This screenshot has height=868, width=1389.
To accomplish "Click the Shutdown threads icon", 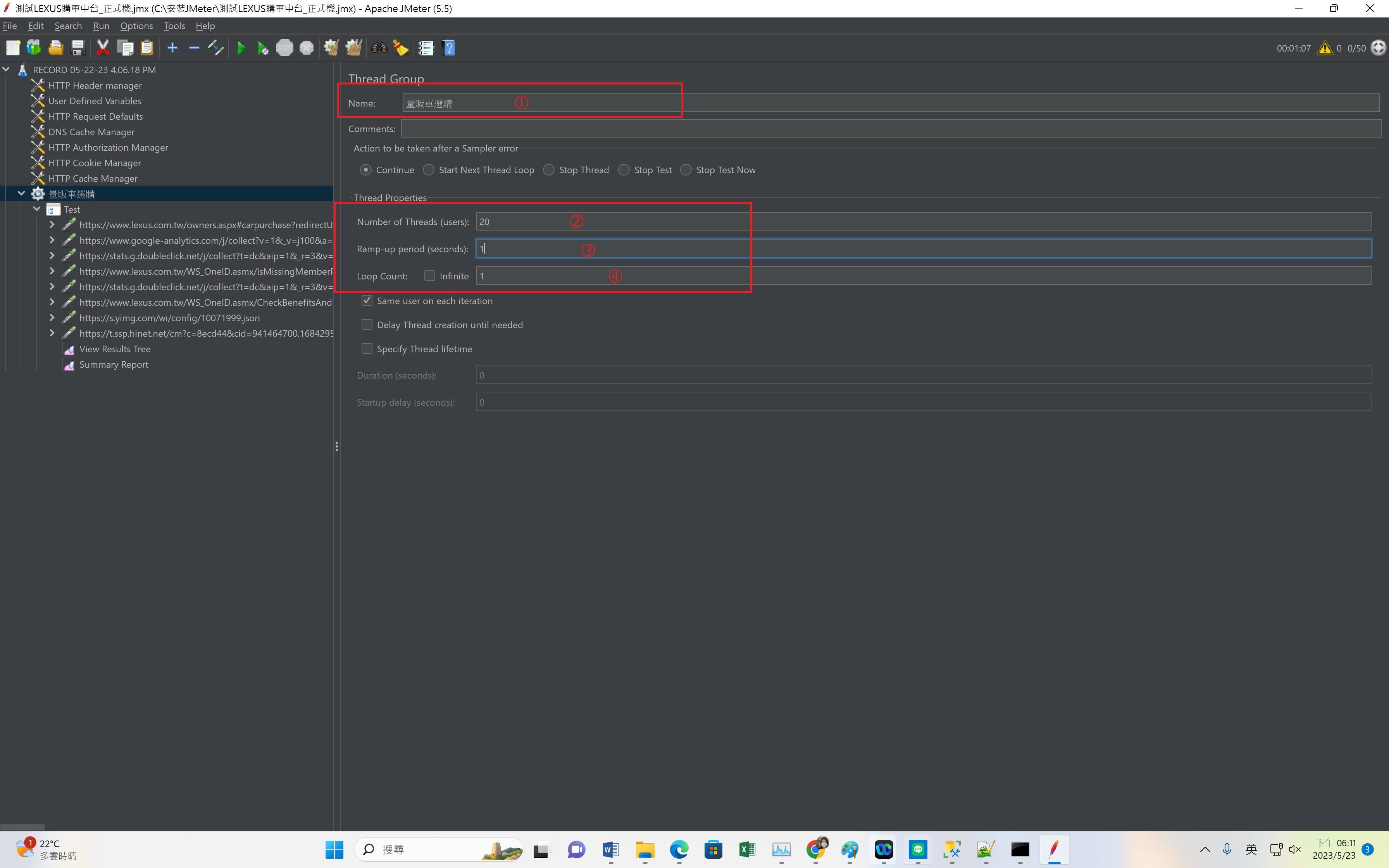I will [307, 48].
